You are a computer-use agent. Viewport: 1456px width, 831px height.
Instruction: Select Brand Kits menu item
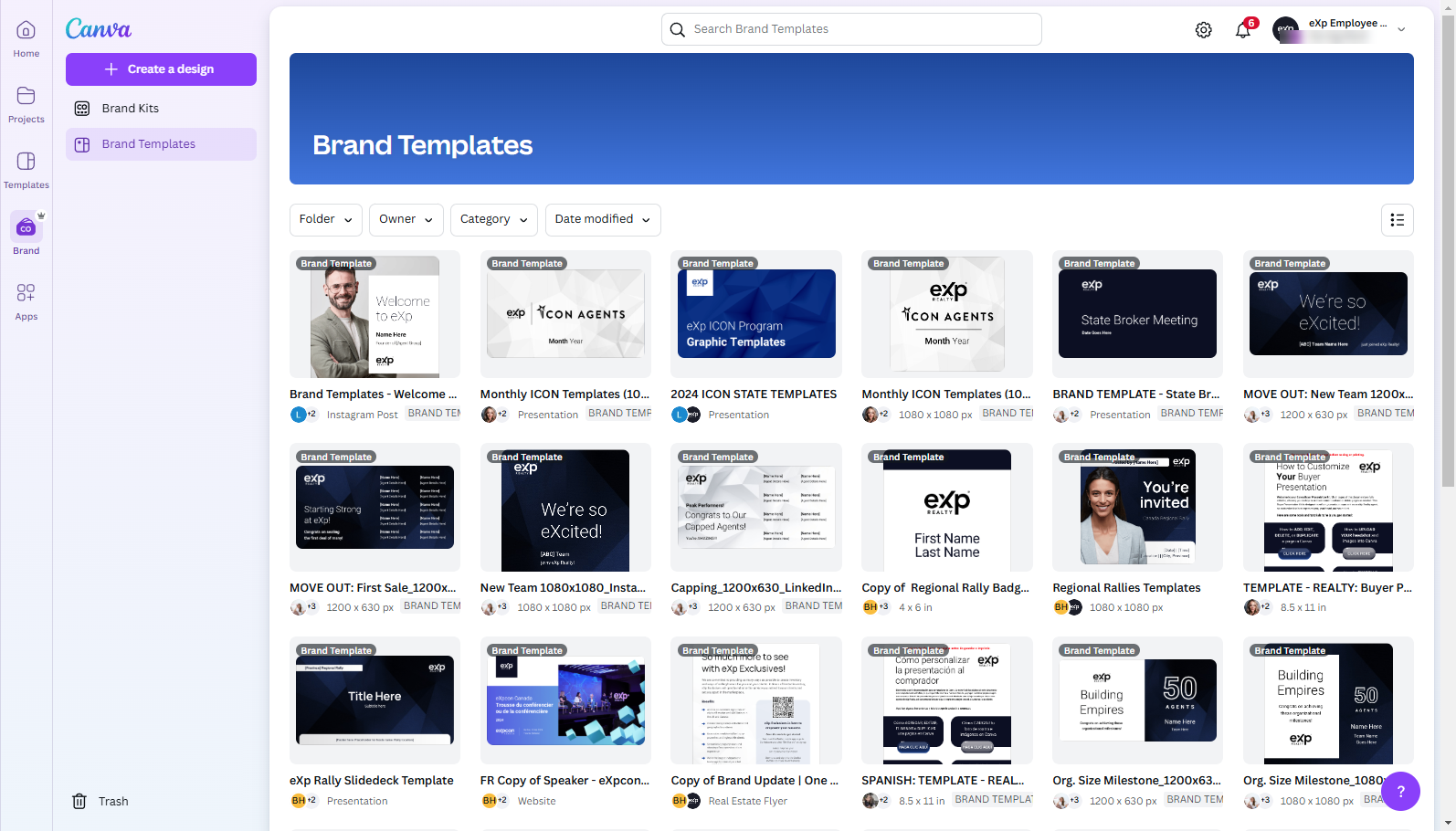point(161,109)
